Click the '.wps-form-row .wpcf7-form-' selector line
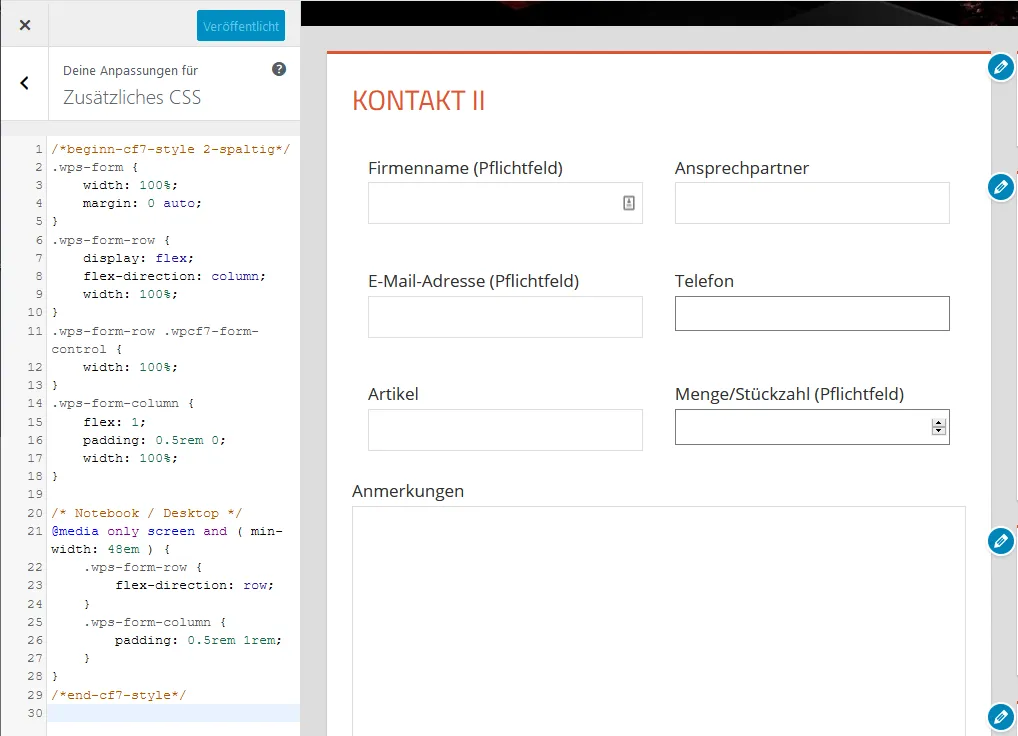 click(x=155, y=331)
